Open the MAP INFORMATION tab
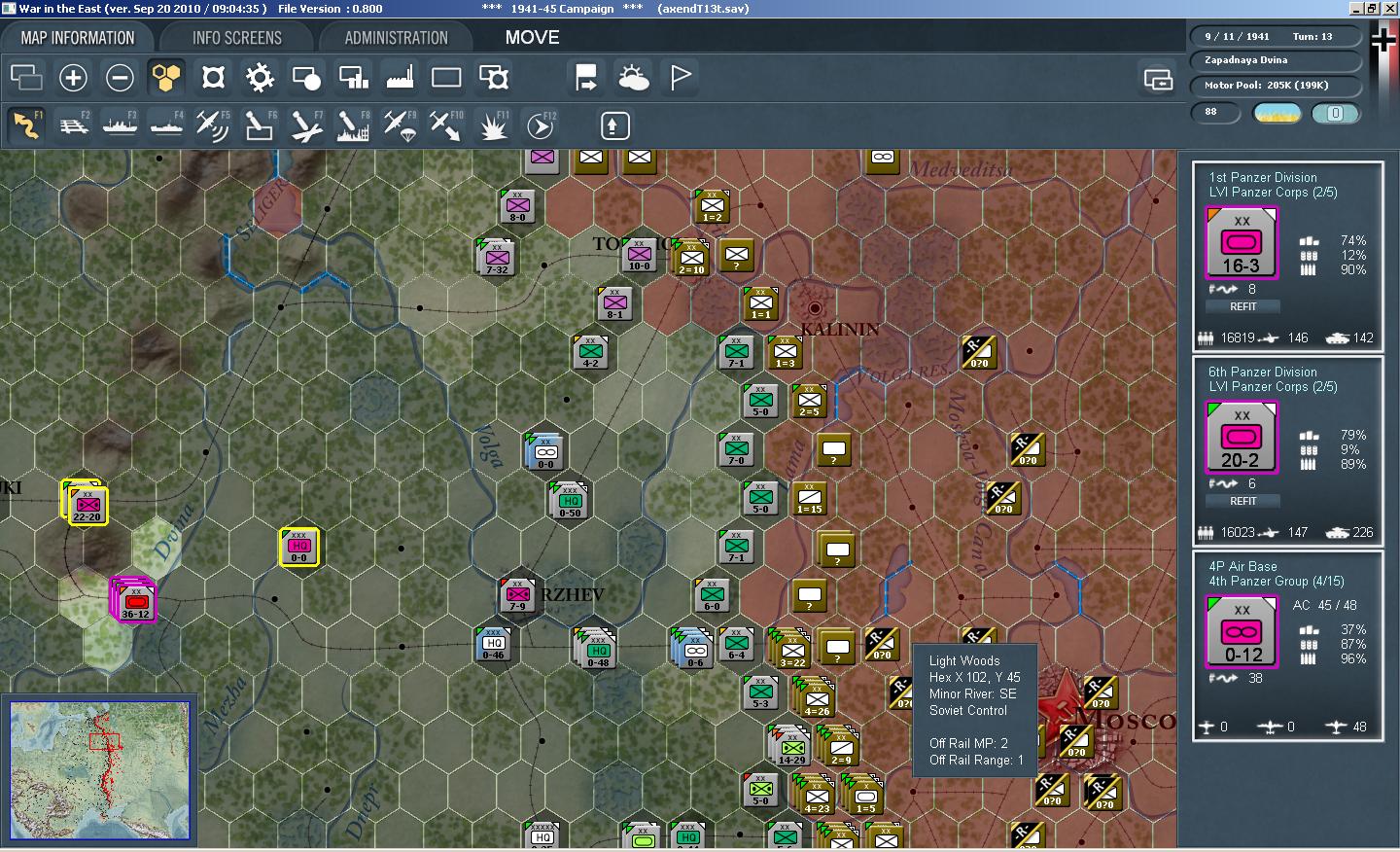The height and width of the screenshot is (852, 1400). click(78, 38)
